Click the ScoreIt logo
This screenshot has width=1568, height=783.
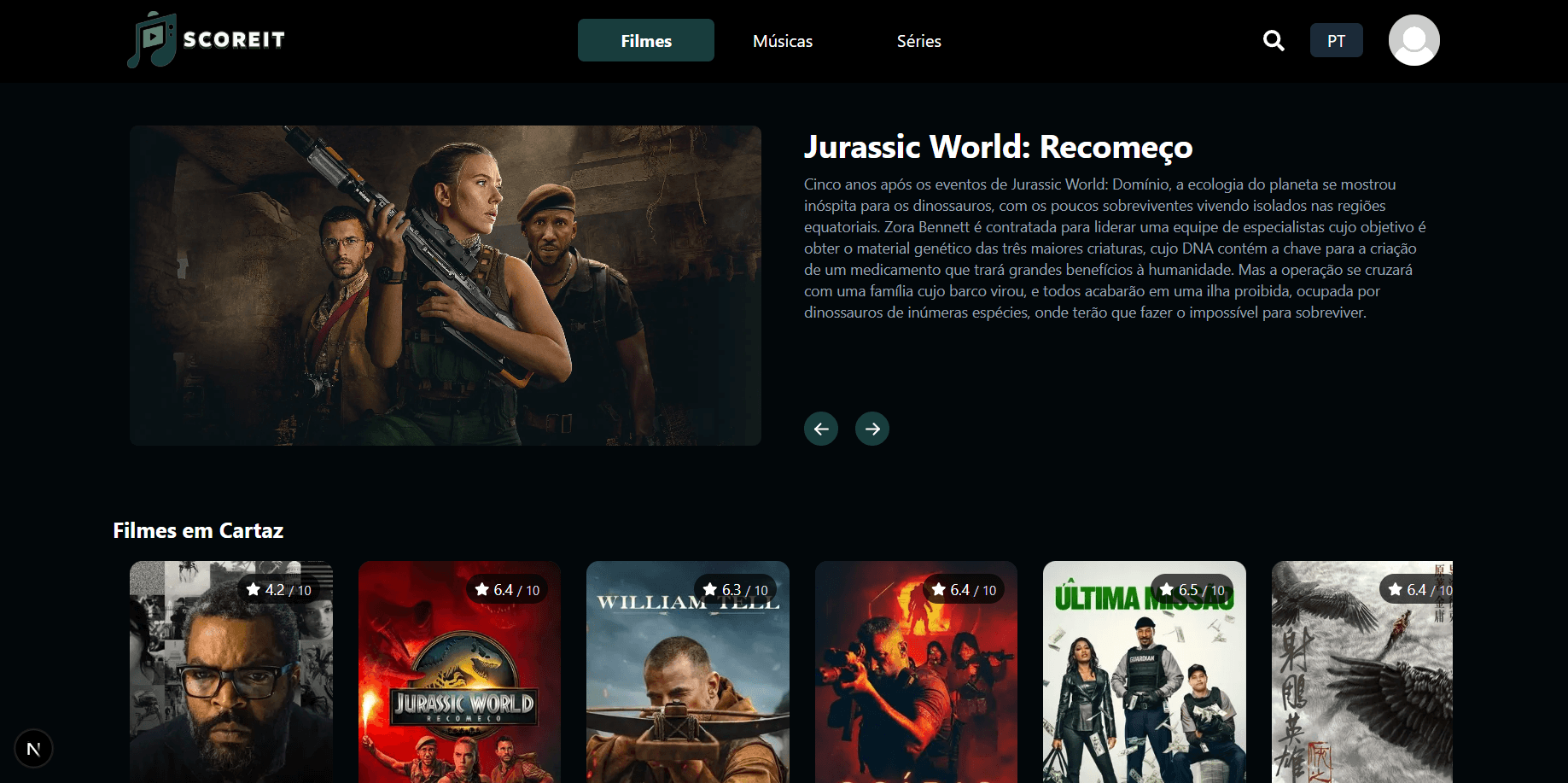pos(206,39)
